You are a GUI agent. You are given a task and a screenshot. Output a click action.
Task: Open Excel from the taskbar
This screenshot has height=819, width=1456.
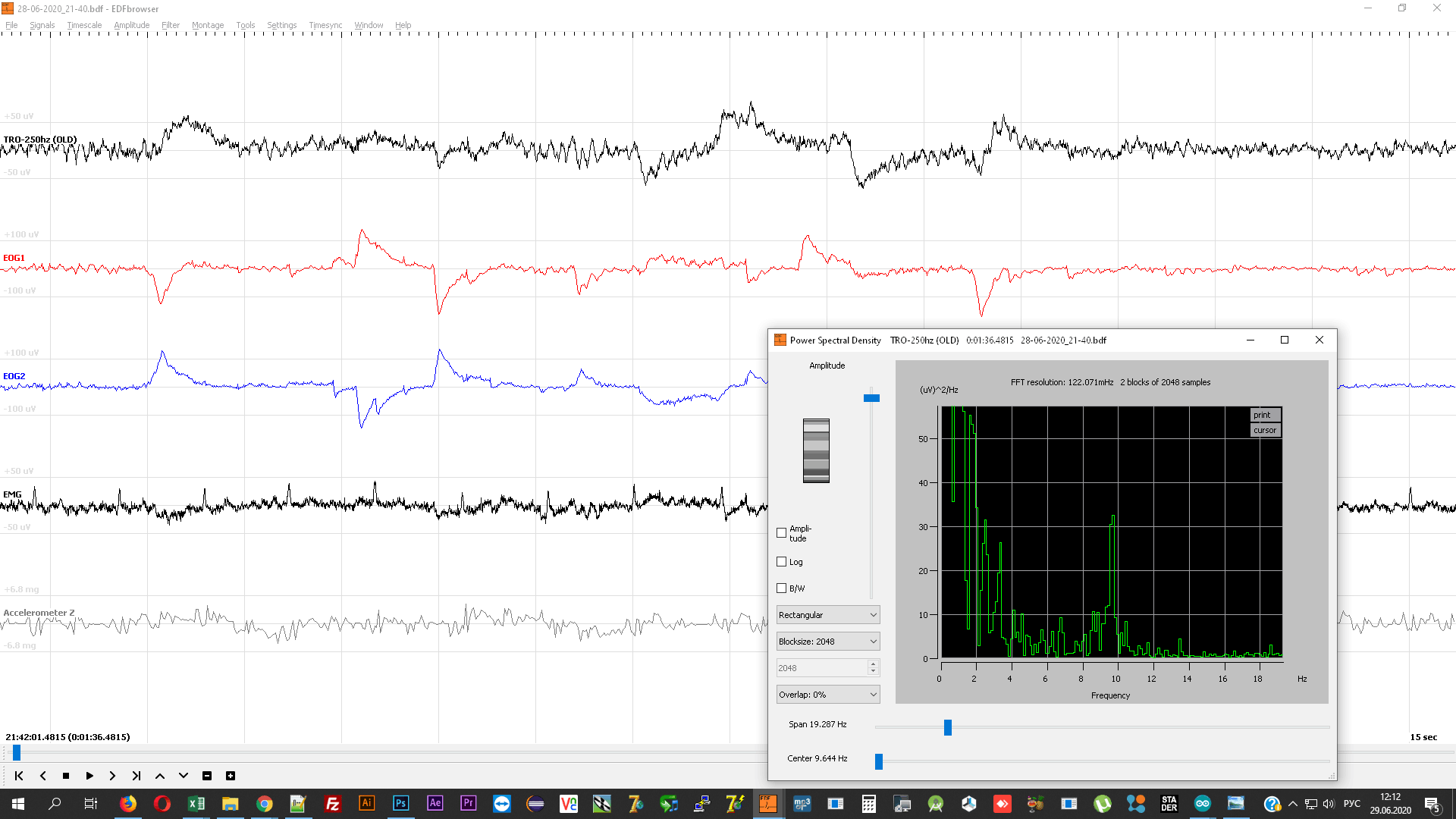pos(196,804)
